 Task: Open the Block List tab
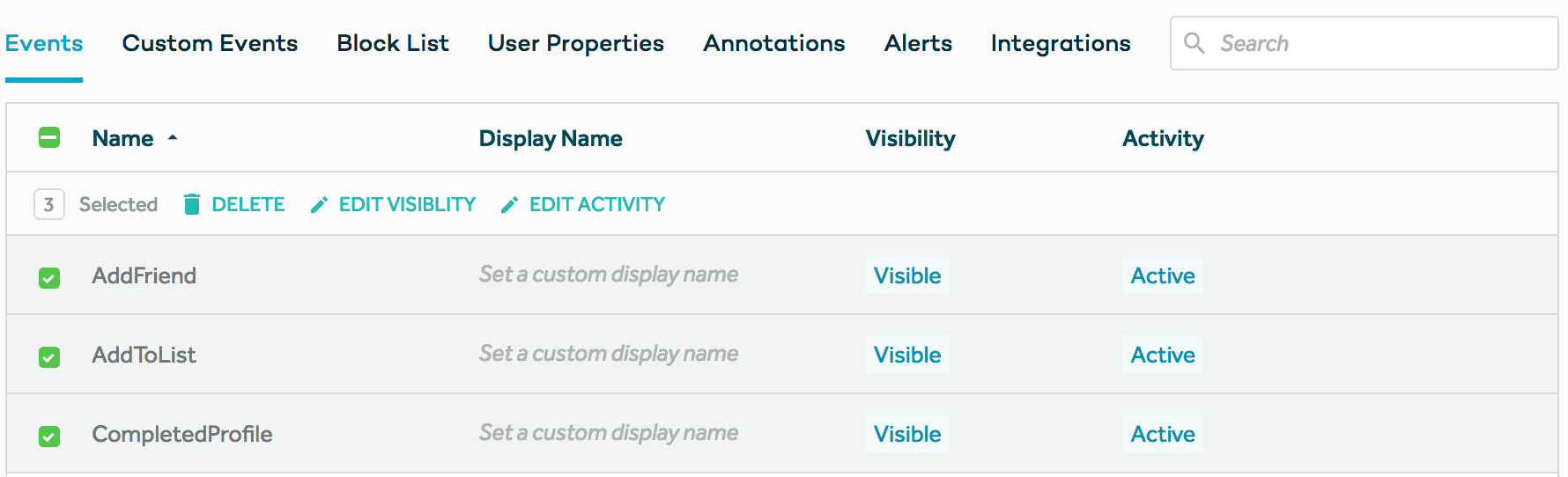[x=393, y=43]
